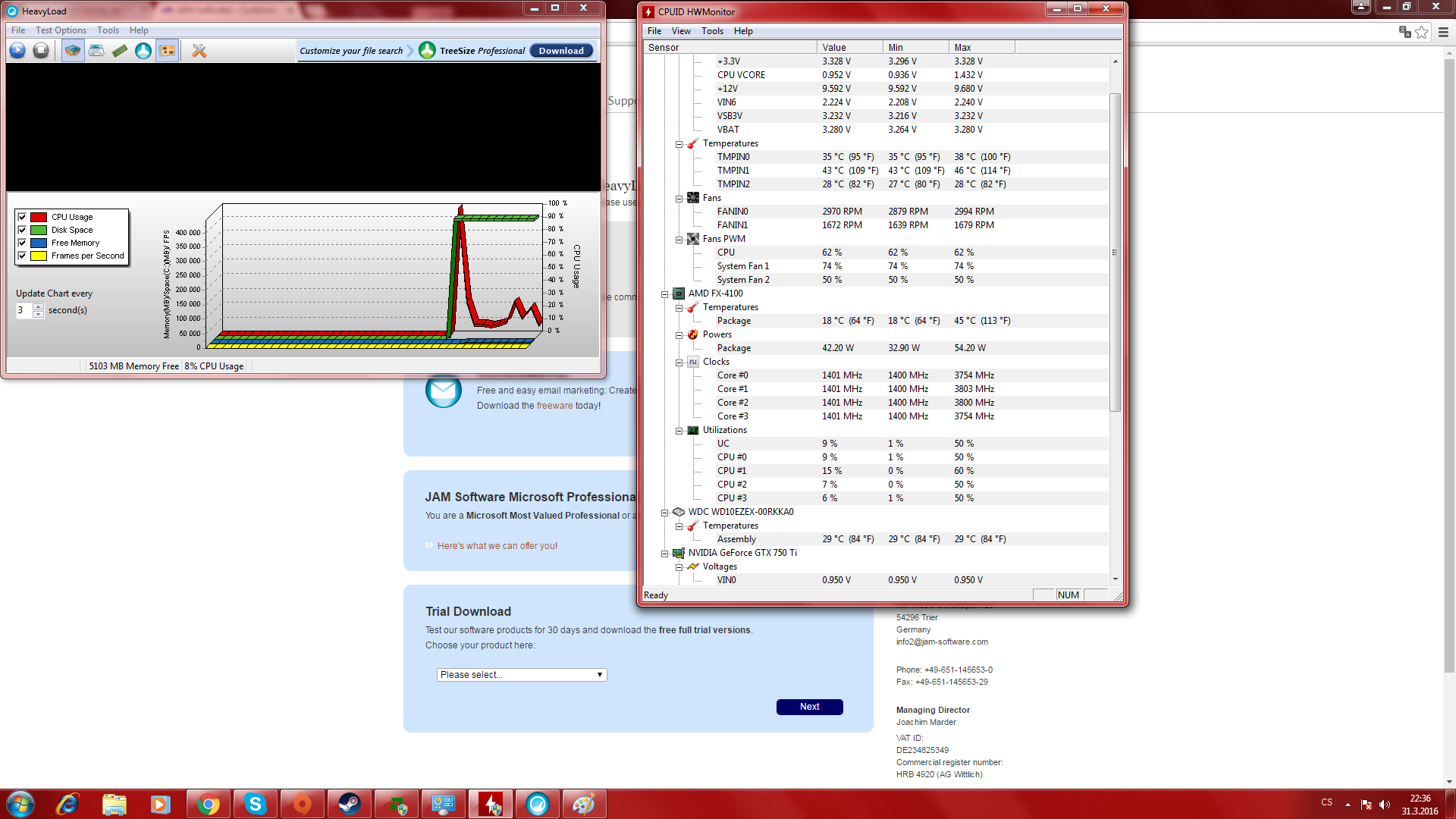Open the freeware link

(x=554, y=406)
